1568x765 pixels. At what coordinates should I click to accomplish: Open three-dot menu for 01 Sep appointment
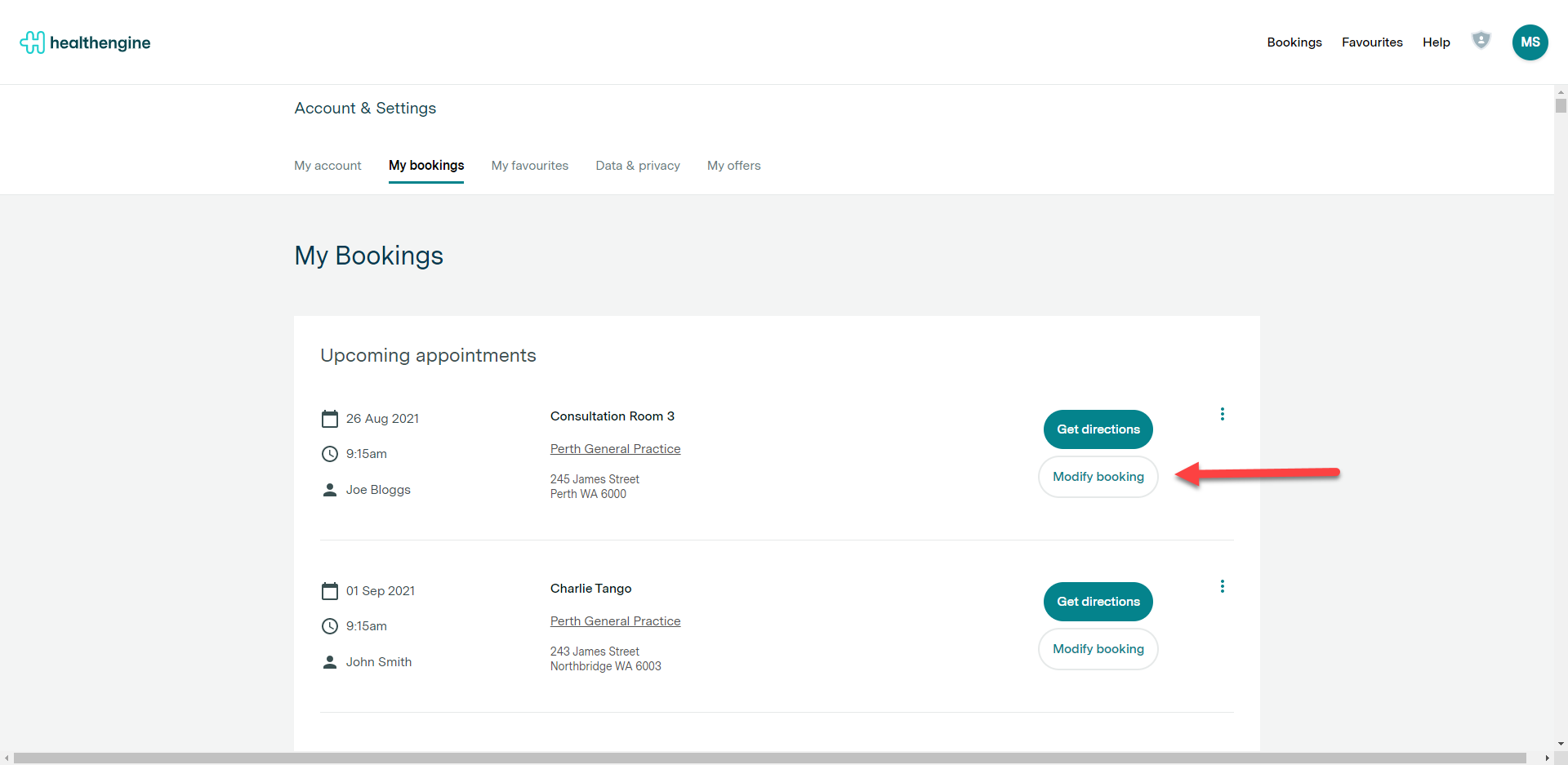pyautogui.click(x=1222, y=586)
